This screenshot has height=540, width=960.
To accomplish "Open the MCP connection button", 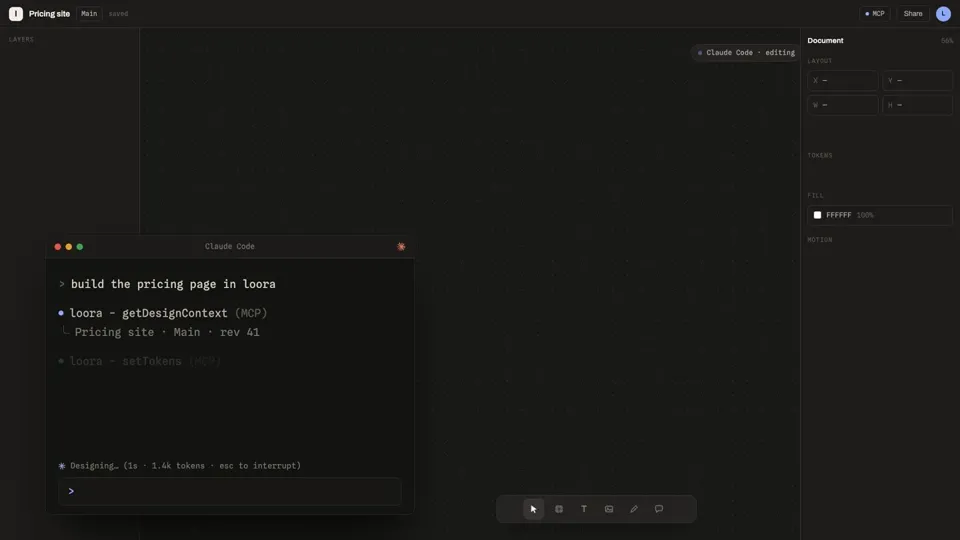I will [875, 13].
